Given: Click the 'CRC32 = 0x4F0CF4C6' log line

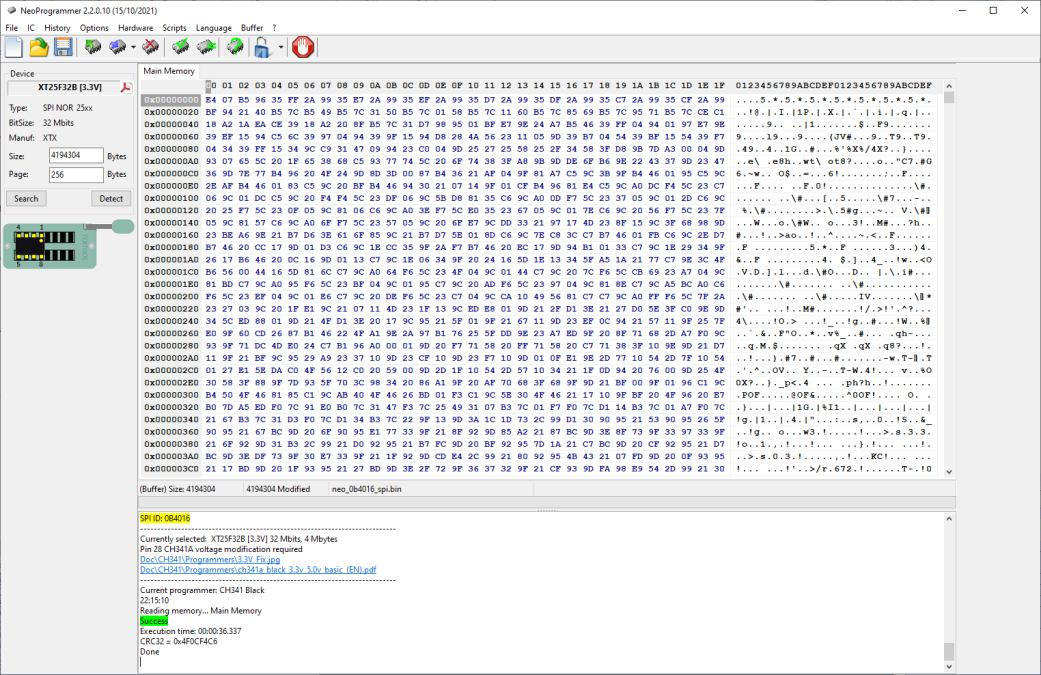Looking at the screenshot, I should coord(179,642).
